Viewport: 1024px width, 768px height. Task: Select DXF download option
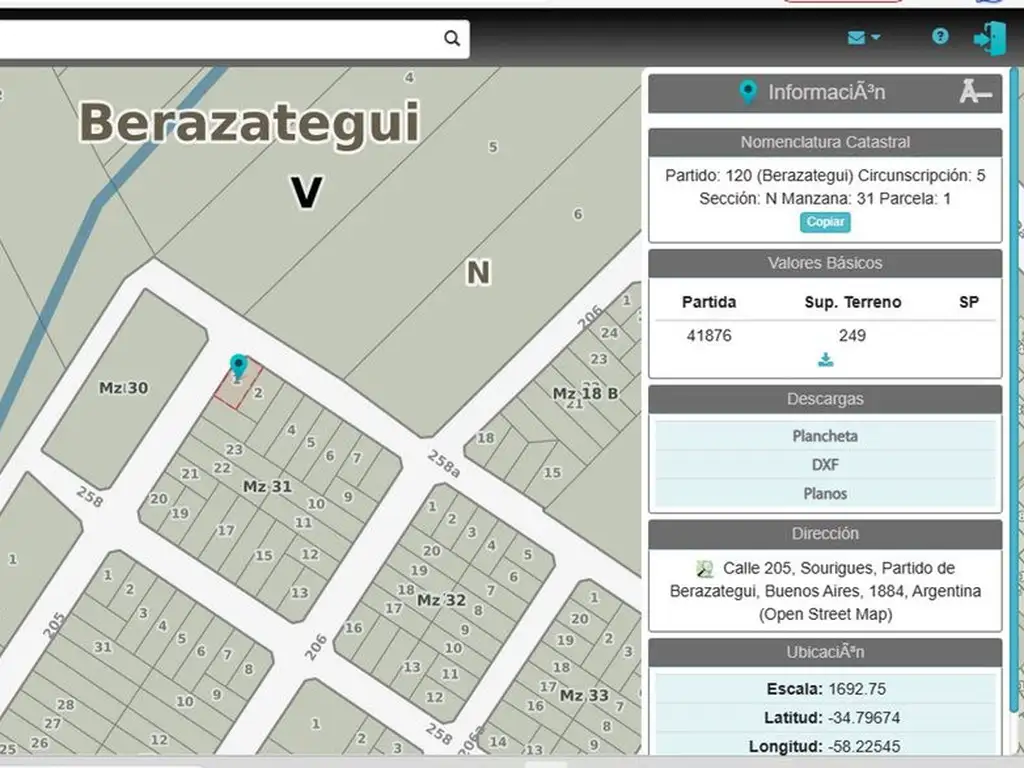(825, 465)
